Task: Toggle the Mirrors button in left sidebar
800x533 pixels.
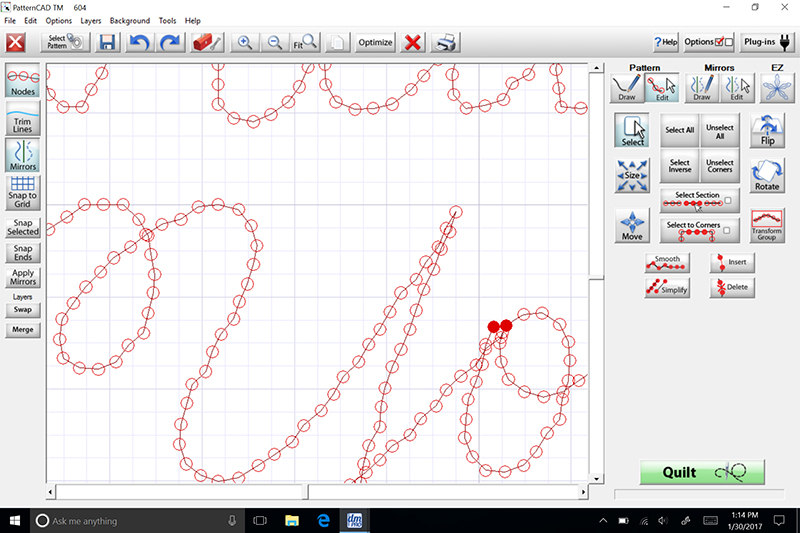Action: click(23, 155)
